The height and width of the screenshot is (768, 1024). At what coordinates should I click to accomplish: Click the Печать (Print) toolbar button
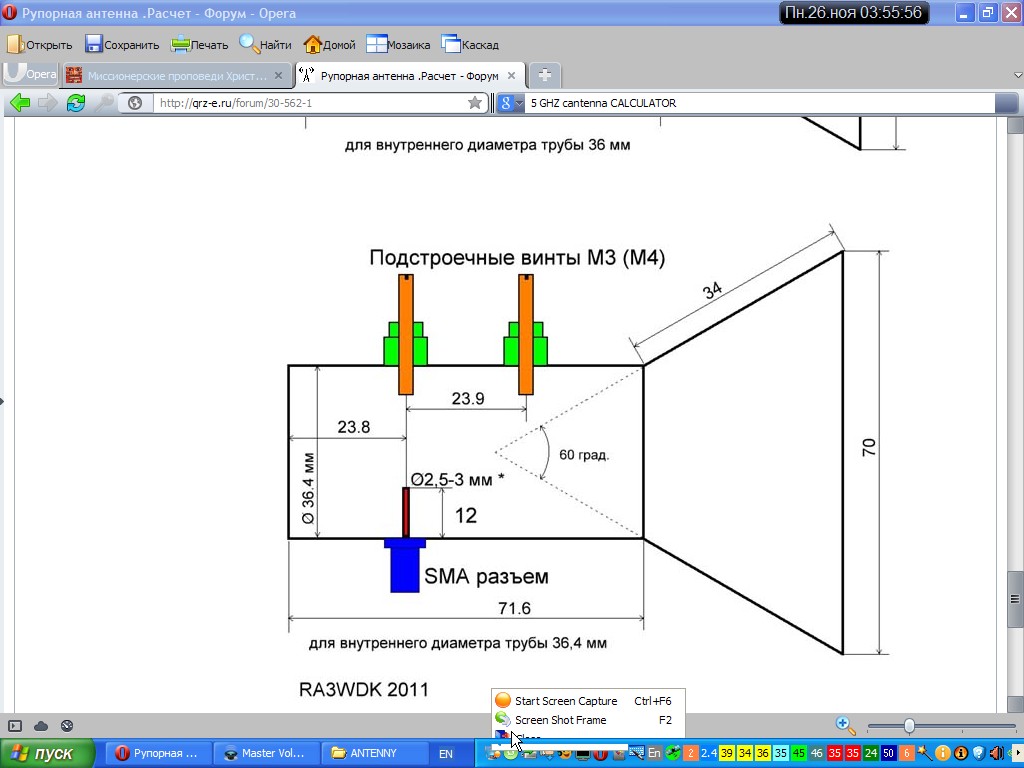[x=200, y=44]
